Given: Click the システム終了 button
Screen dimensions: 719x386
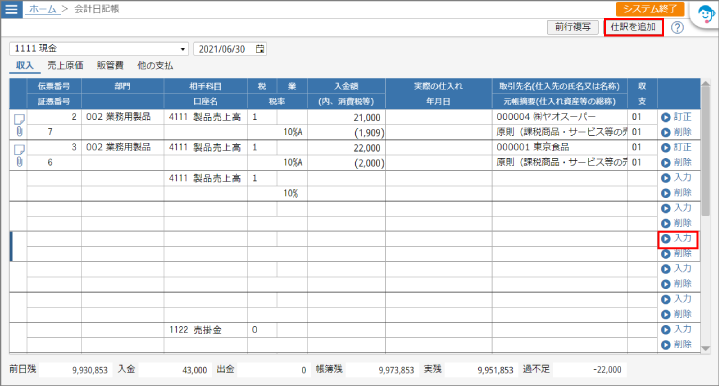Looking at the screenshot, I should [x=650, y=9].
